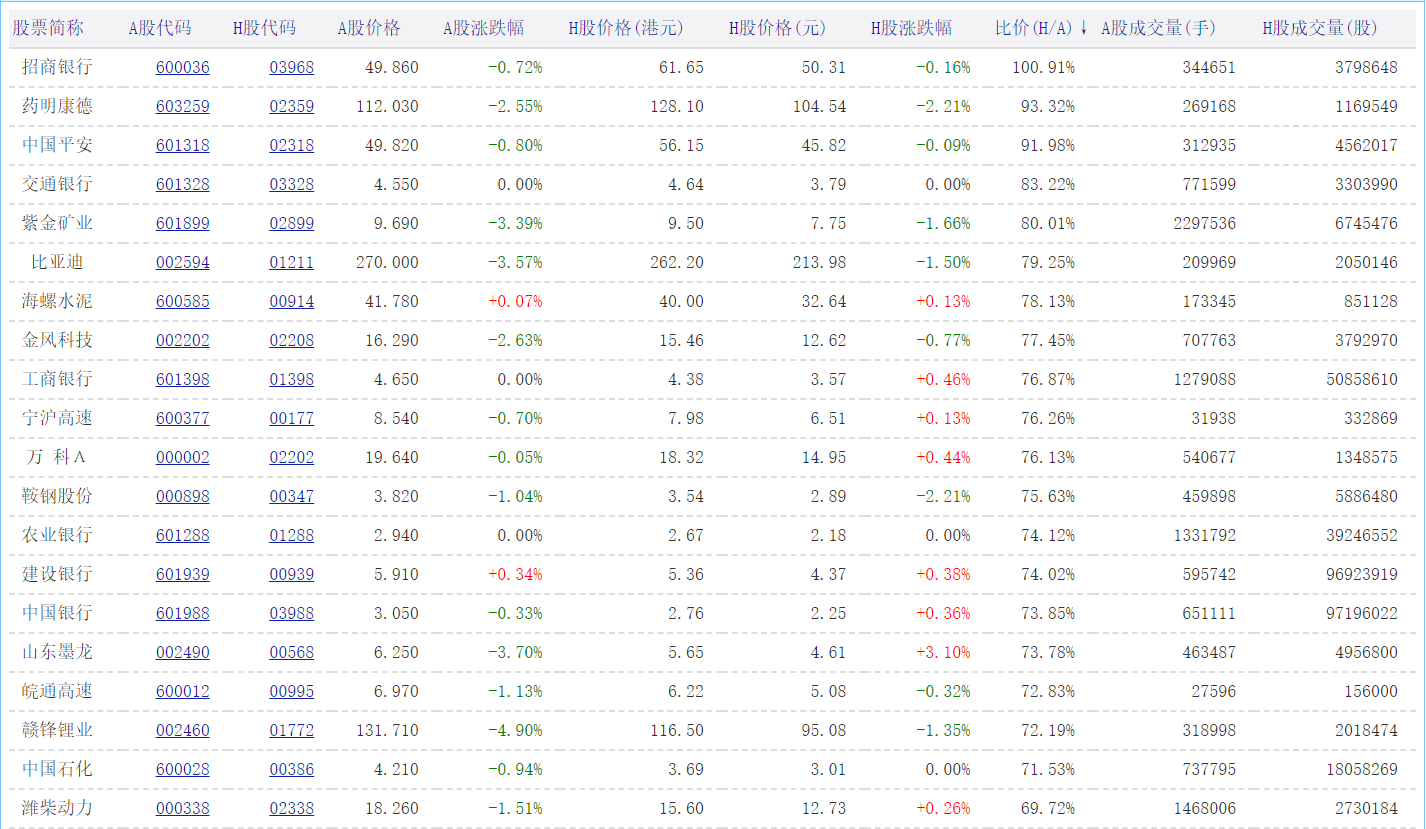This screenshot has width=1426, height=829.
Task: Click the 100.91% ratio value
Action: 1043,67
